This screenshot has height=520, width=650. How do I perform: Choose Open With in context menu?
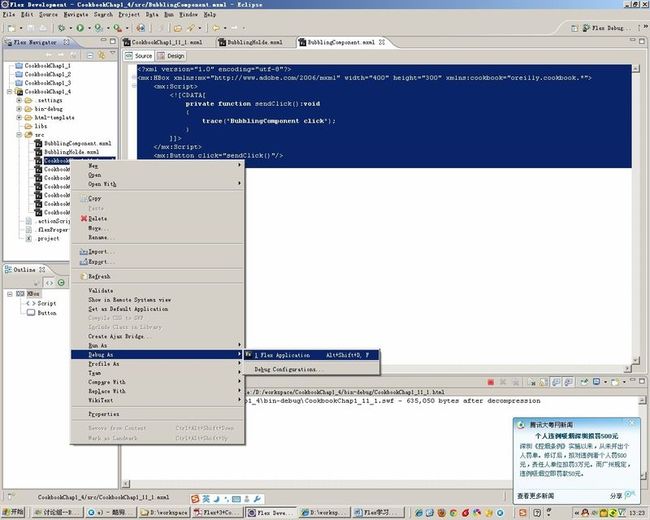coord(158,184)
